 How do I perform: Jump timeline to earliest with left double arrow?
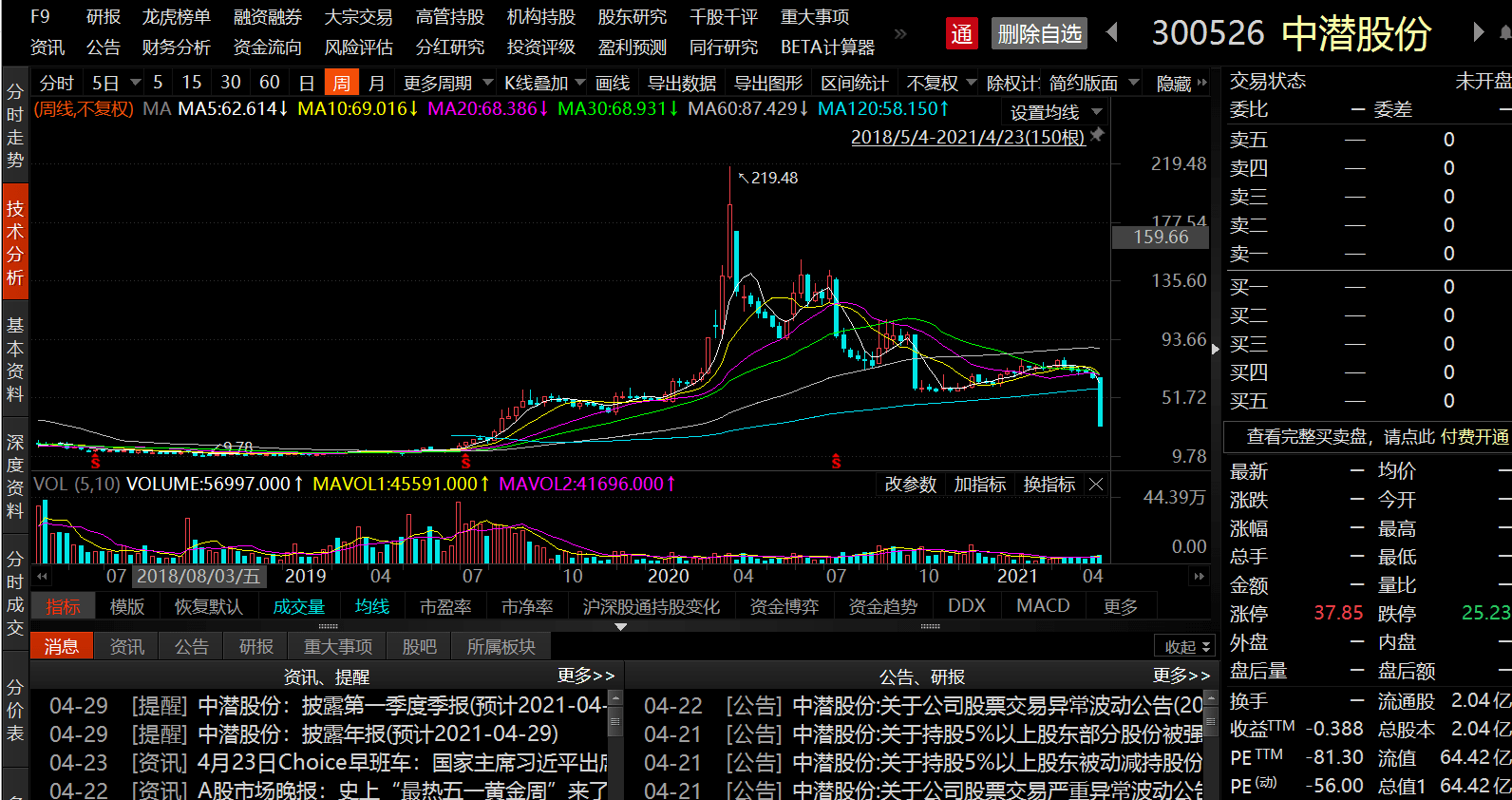tap(42, 576)
